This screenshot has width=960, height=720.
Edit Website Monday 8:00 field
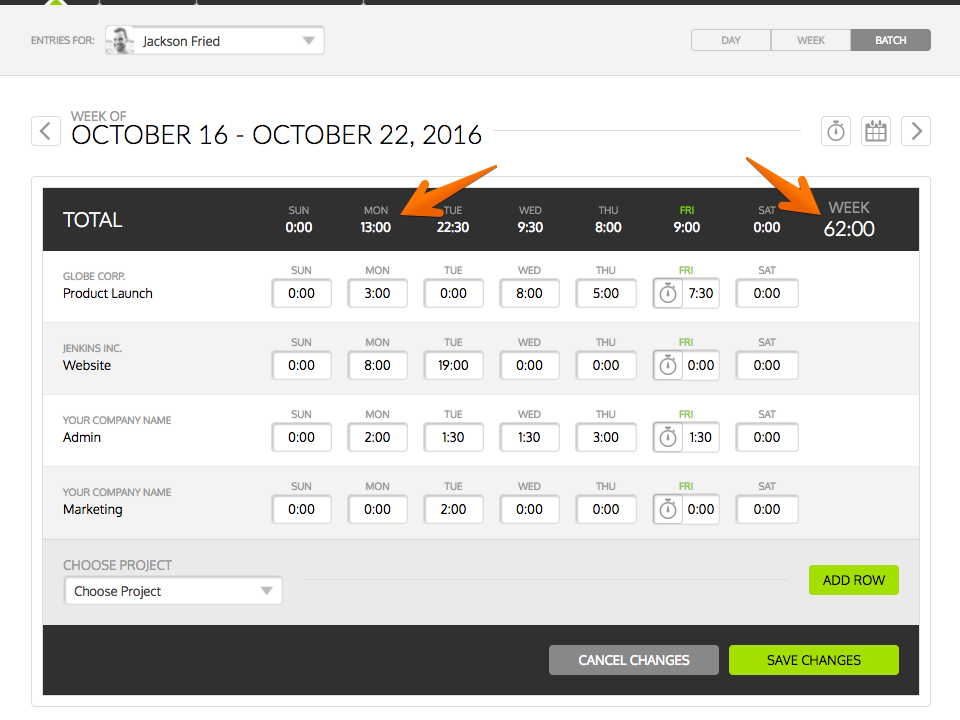point(378,366)
